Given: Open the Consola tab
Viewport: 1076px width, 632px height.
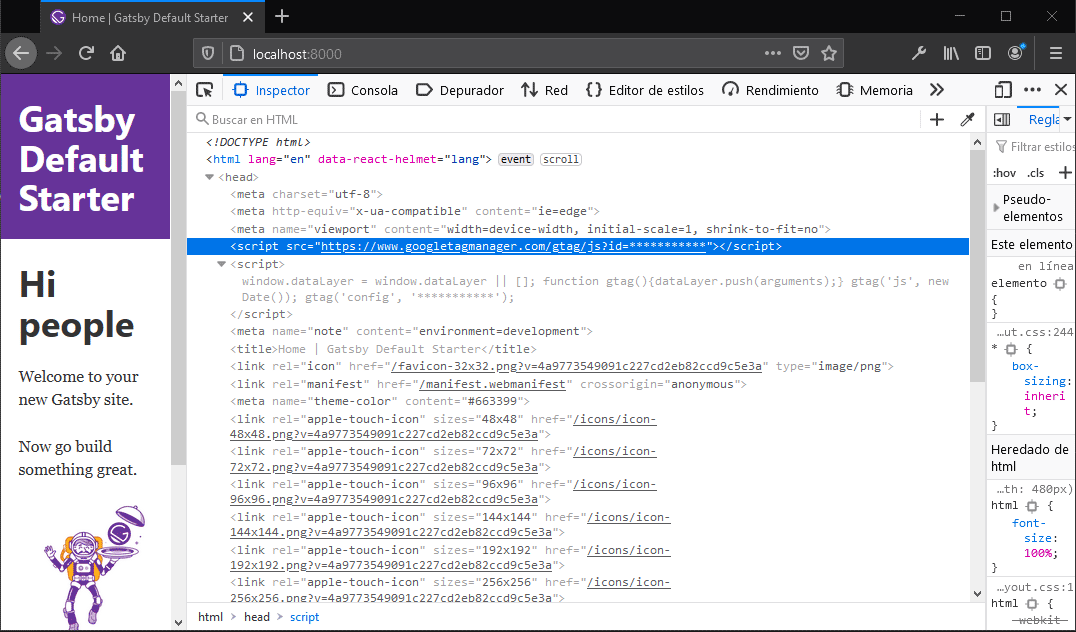Looking at the screenshot, I should [x=363, y=90].
